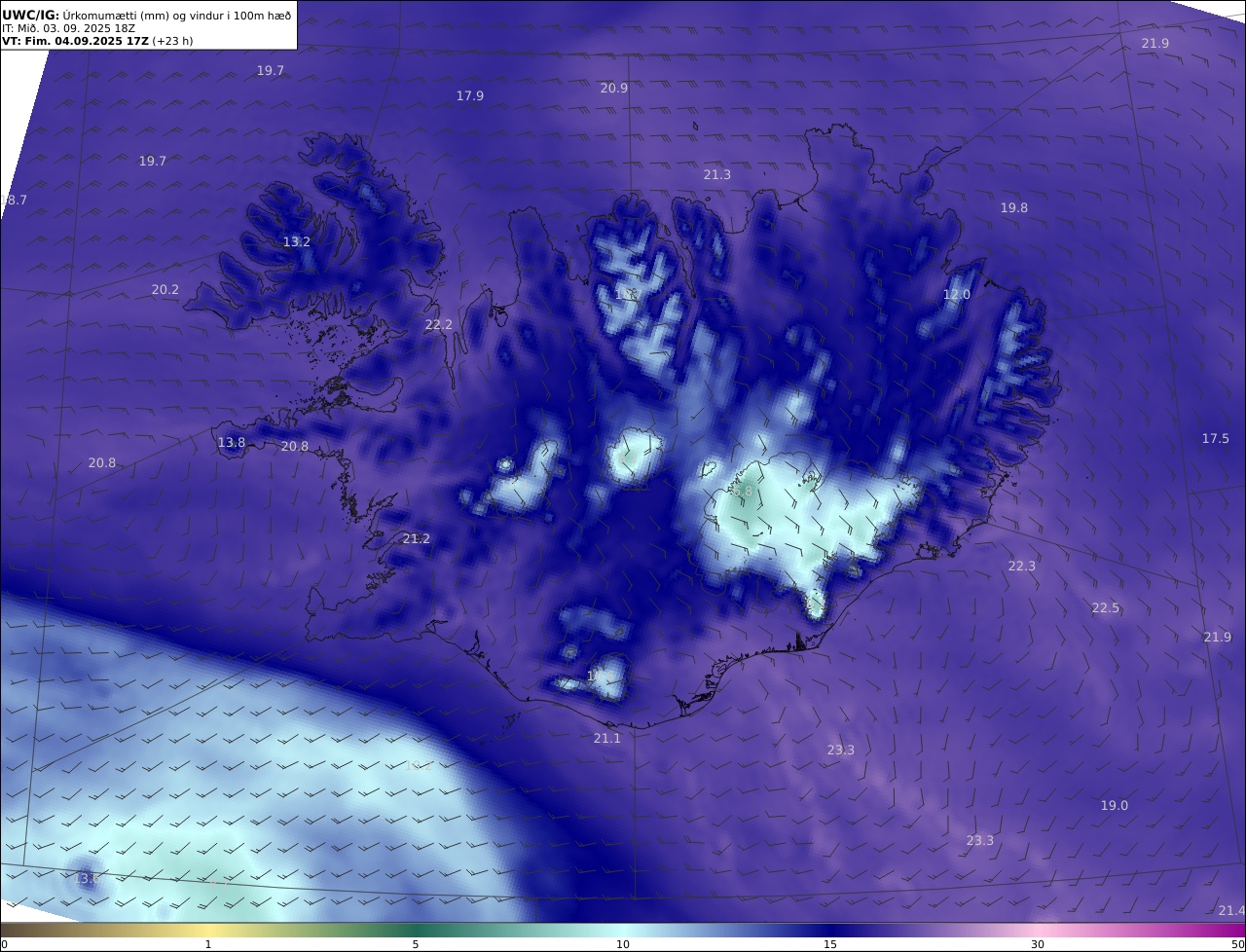The height and width of the screenshot is (952, 1246).
Task: Click the 13.6 value in the southwest ocean
Action: point(88,878)
